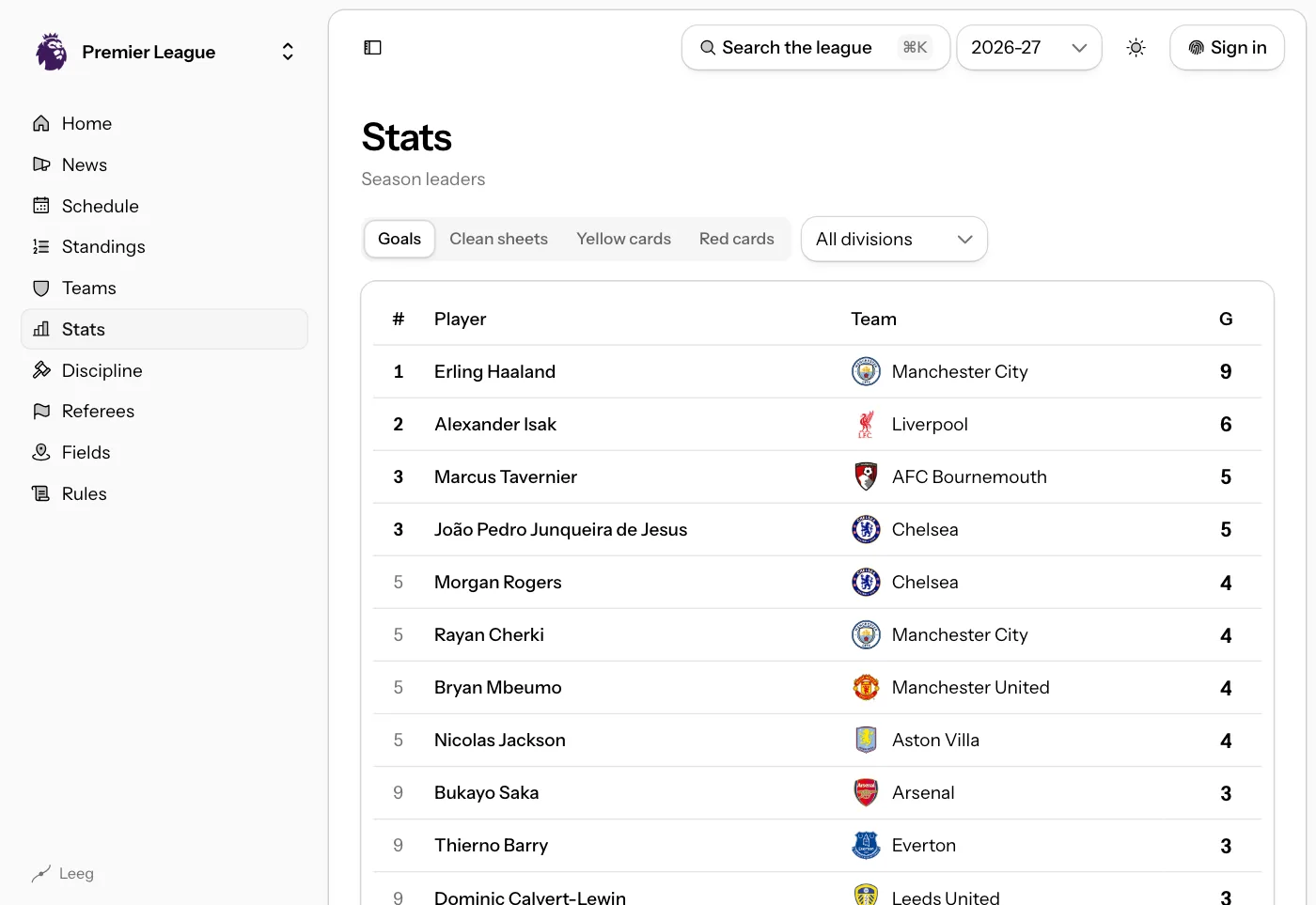
Task: Open player Alexander Isak
Action: pyautogui.click(x=495, y=424)
